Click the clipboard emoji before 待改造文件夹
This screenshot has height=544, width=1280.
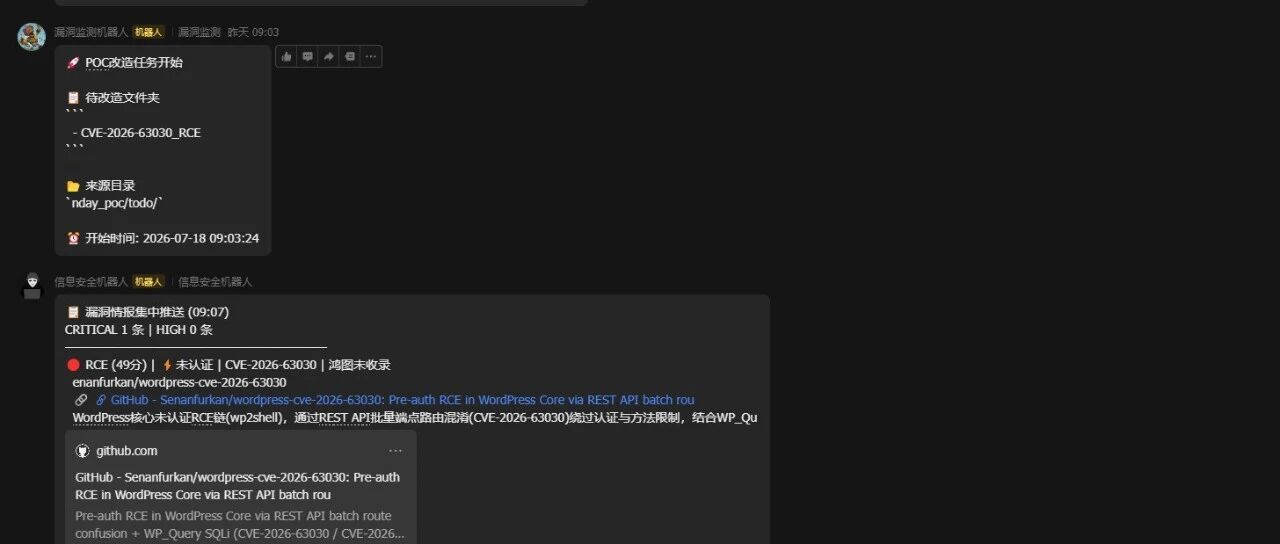pos(73,98)
